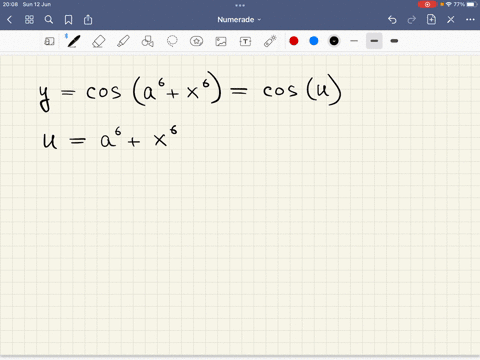Redo the last action
The width and height of the screenshot is (480, 360).
[412, 20]
